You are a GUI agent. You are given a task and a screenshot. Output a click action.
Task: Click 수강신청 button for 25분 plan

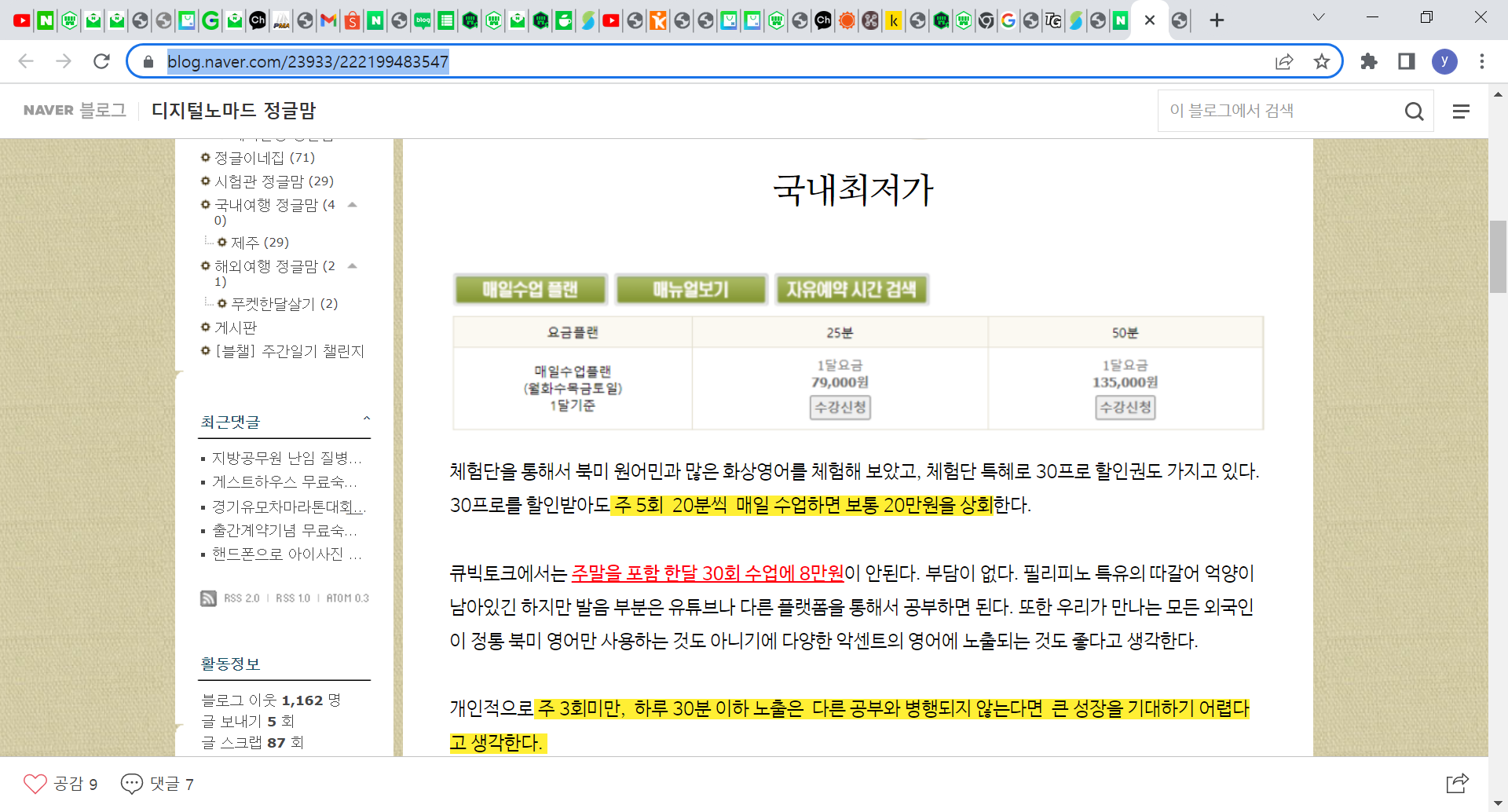click(840, 407)
